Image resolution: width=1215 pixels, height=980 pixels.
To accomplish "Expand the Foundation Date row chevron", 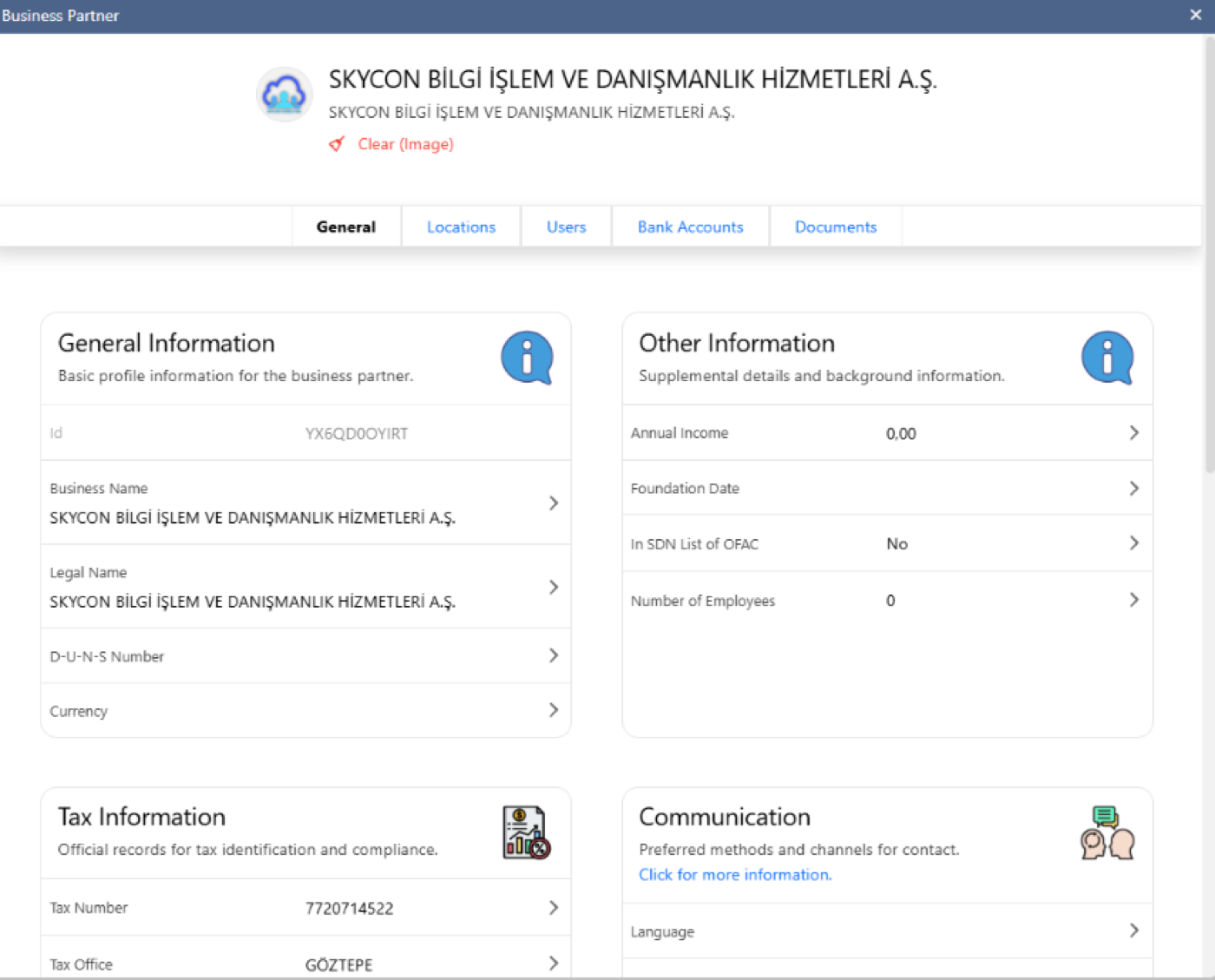I will tap(1133, 489).
